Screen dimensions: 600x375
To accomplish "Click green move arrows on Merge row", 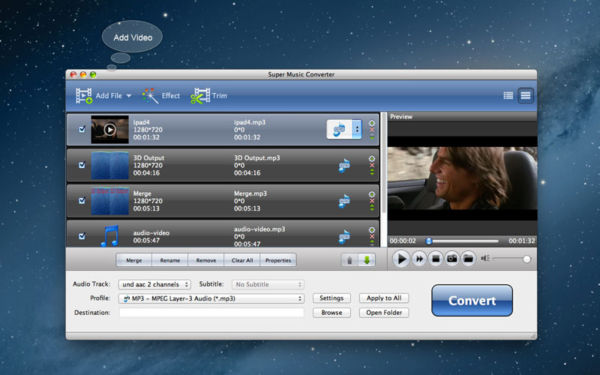I will click(x=372, y=207).
